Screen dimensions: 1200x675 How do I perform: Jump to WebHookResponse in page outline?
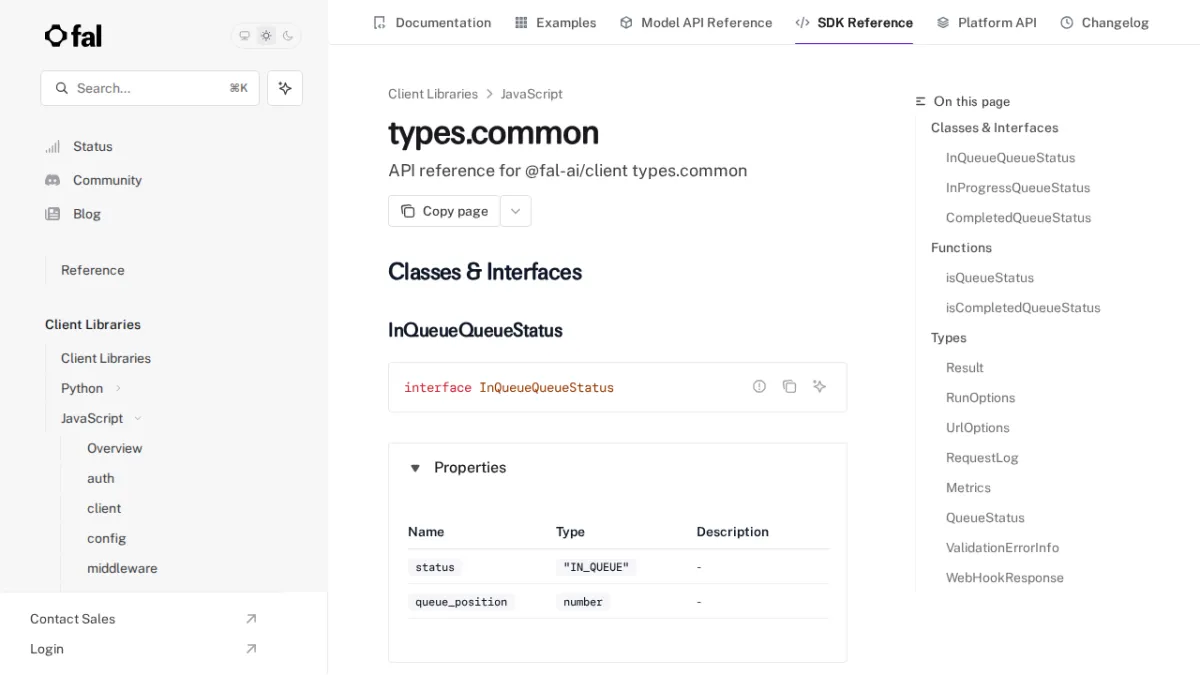pos(1005,578)
